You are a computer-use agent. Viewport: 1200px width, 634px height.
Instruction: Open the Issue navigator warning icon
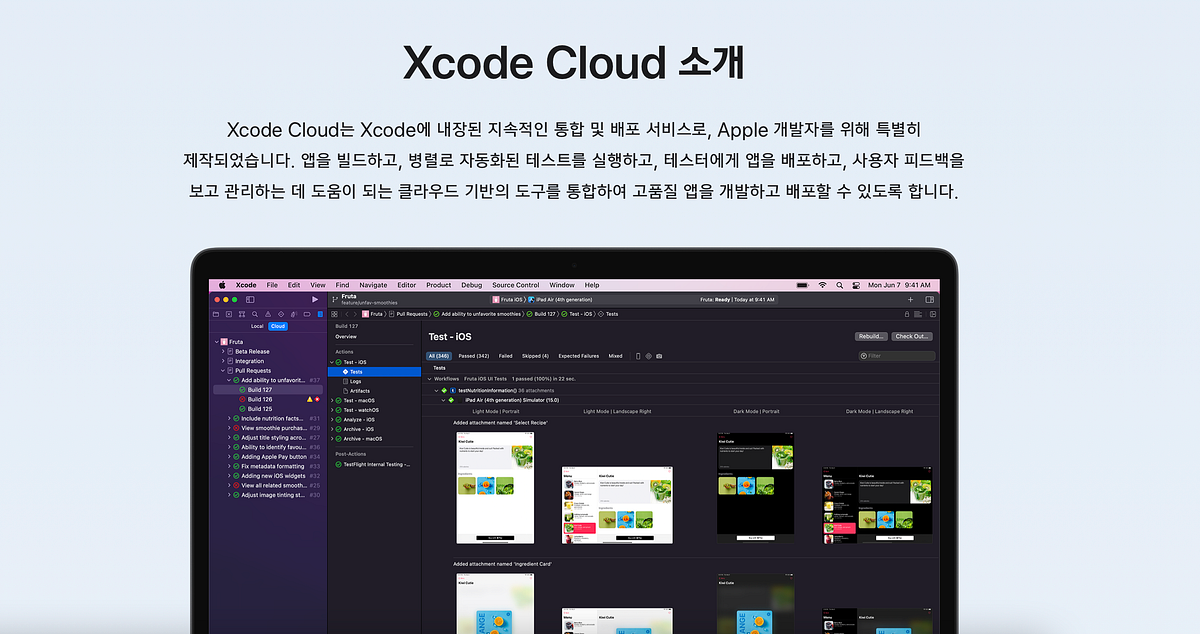coord(268,313)
